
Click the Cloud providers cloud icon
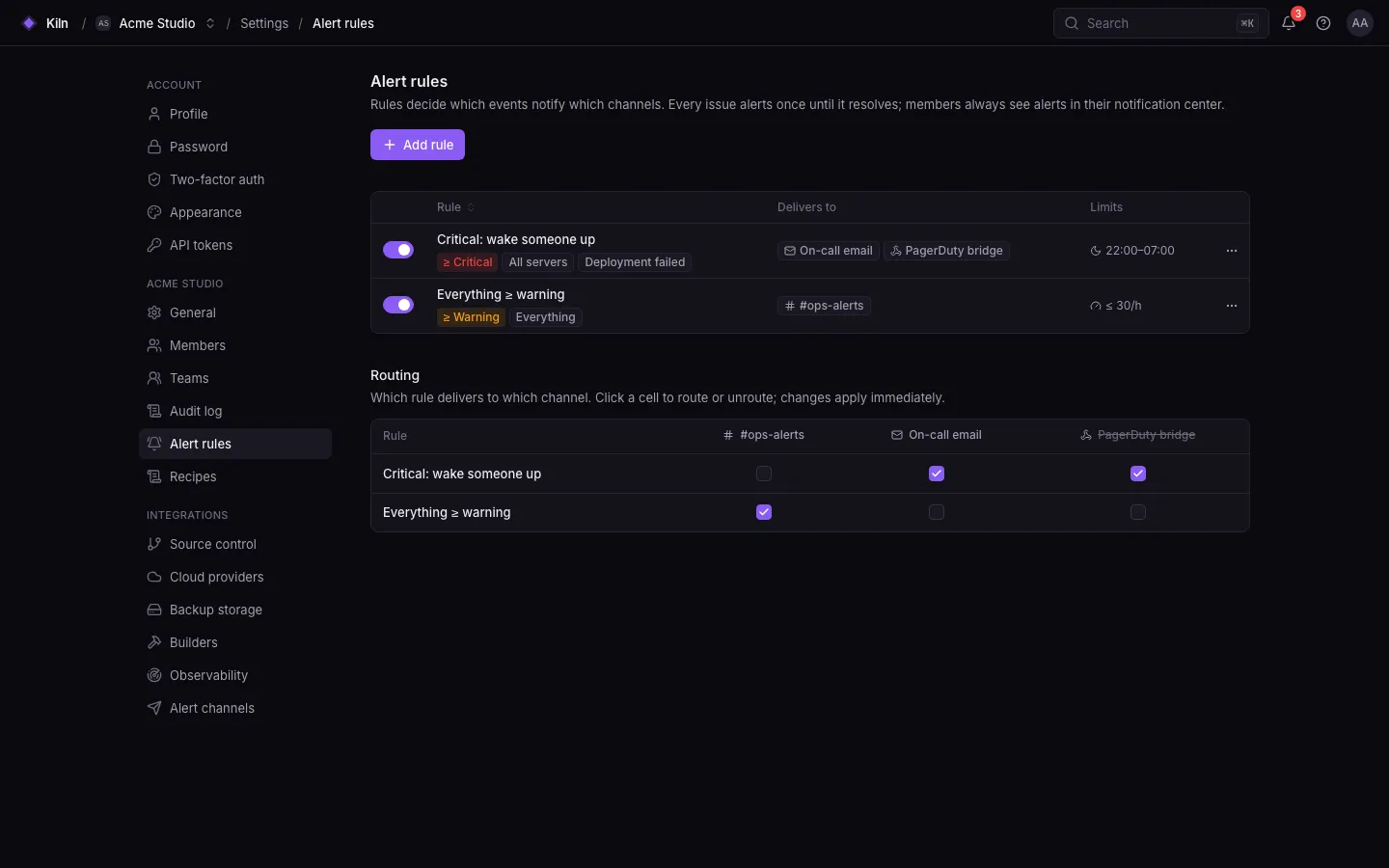coord(154,577)
